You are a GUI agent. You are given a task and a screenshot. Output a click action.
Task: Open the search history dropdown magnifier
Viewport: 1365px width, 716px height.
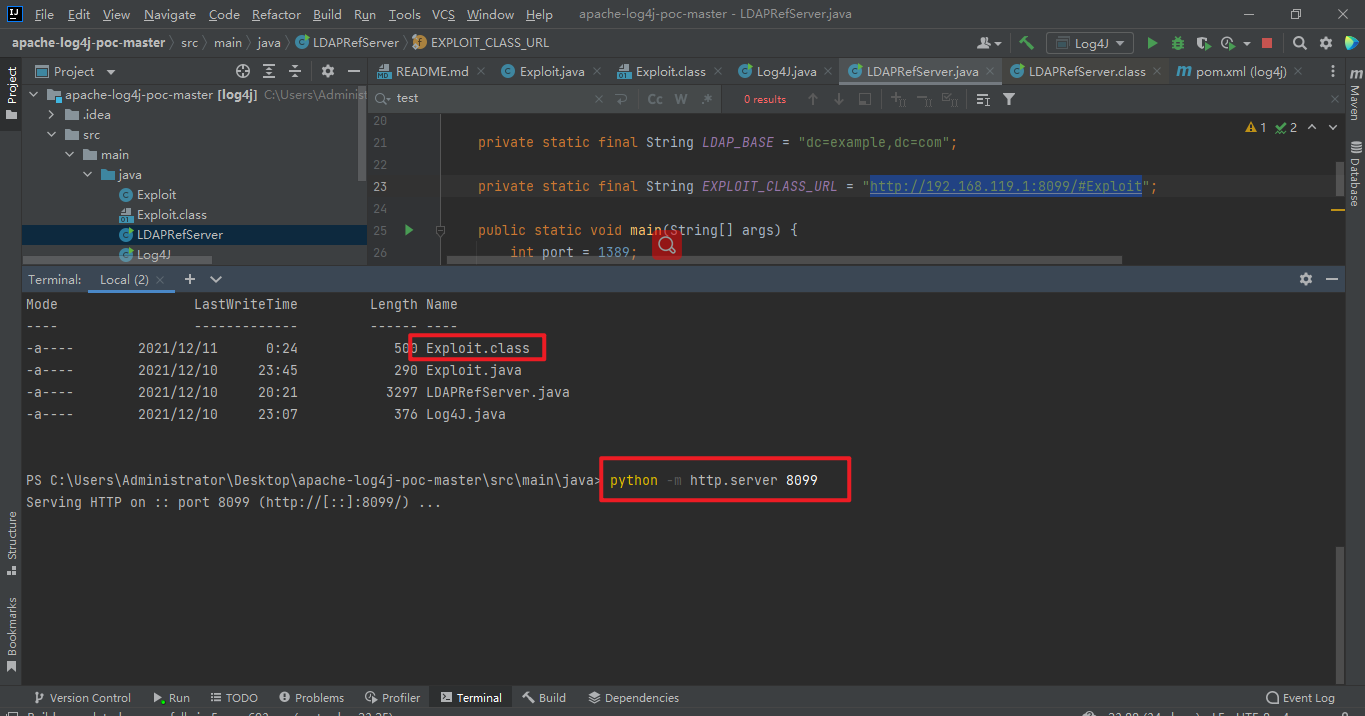click(x=383, y=99)
